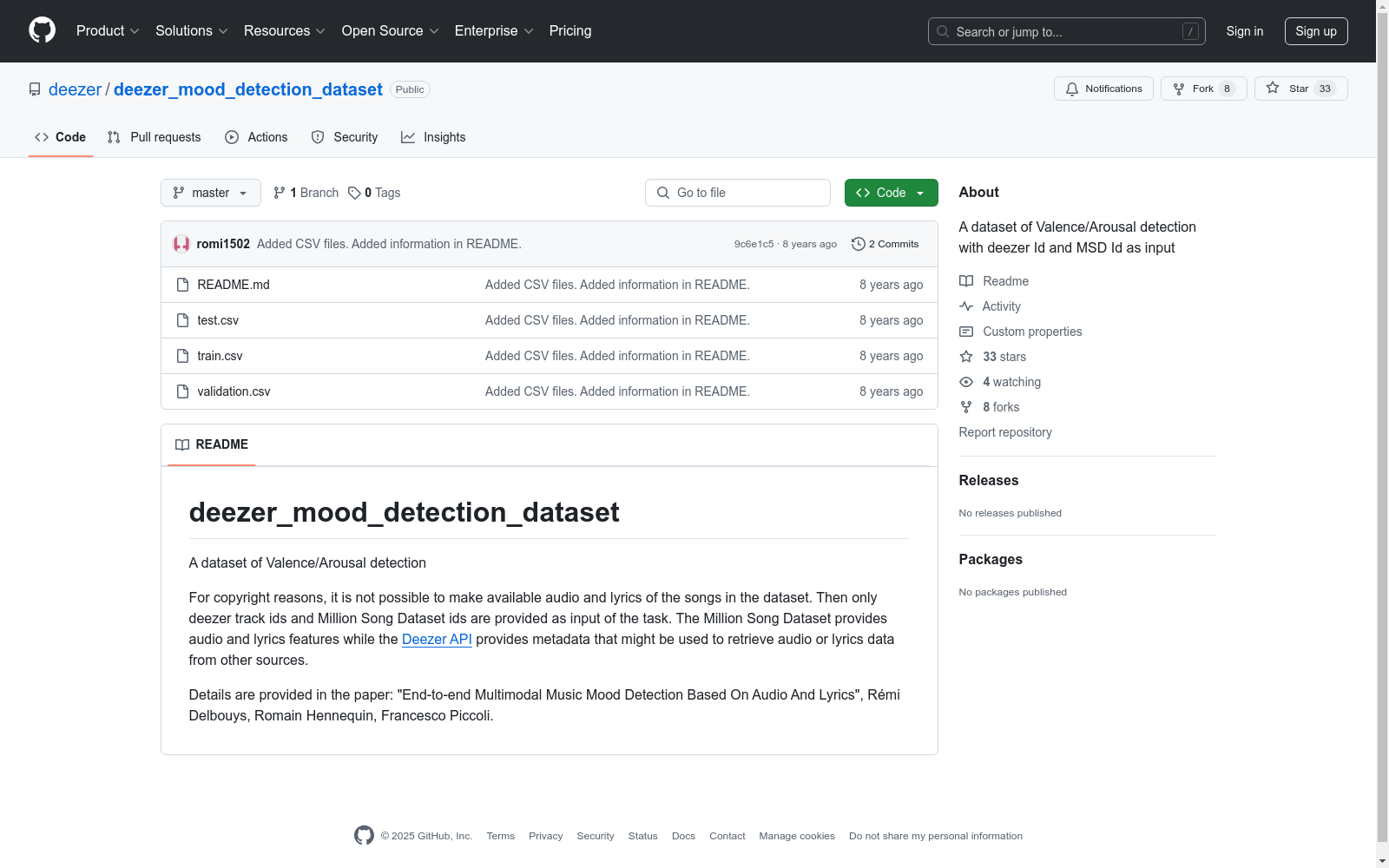Image resolution: width=1389 pixels, height=868 pixels.
Task: Expand the Open Source menu
Action: pyautogui.click(x=391, y=31)
